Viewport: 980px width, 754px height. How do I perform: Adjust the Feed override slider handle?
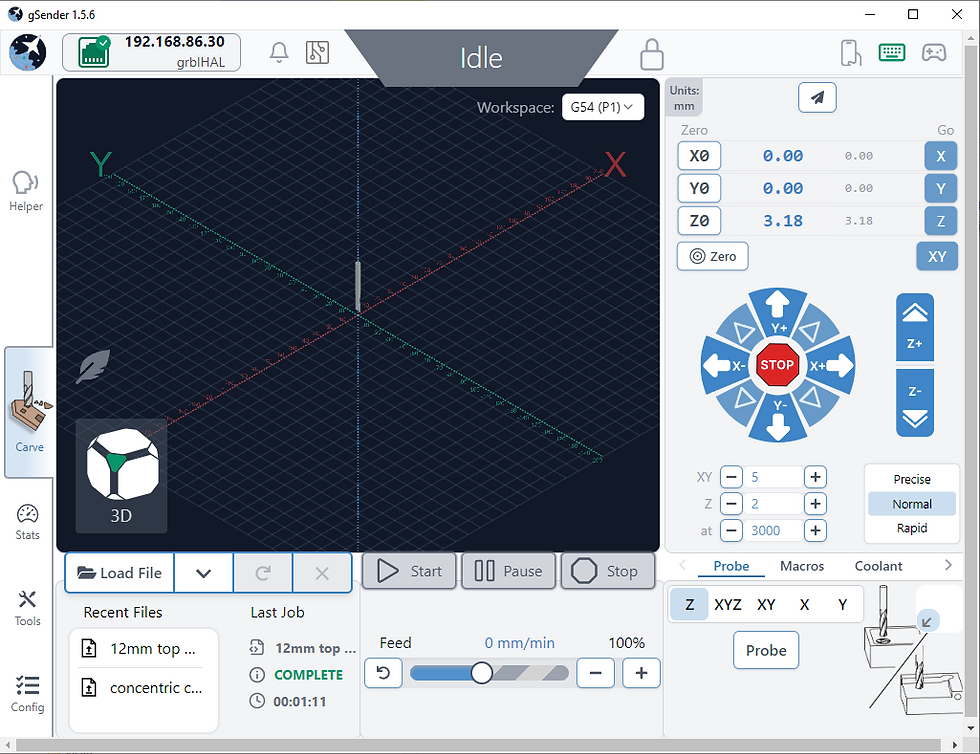pos(481,673)
